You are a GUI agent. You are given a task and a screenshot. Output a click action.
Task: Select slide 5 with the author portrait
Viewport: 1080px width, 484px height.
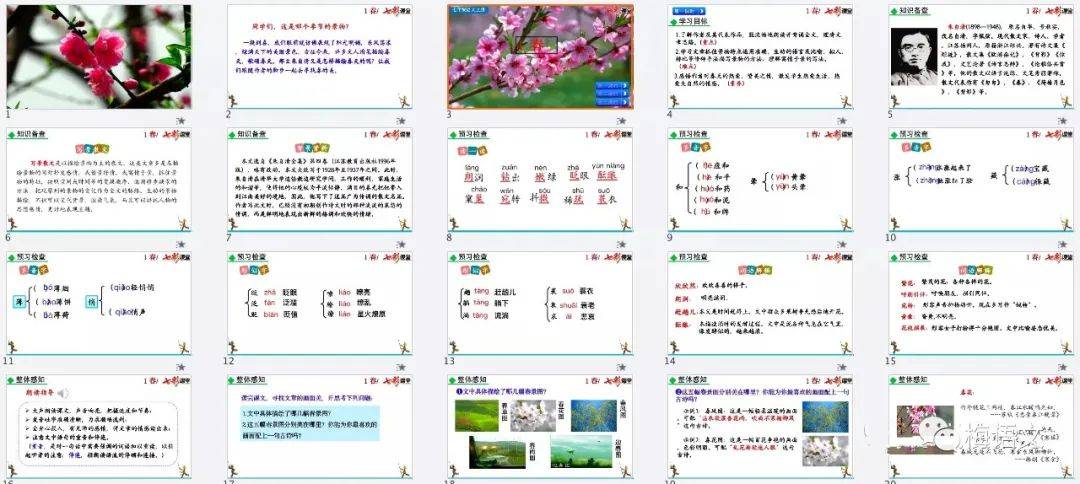[981, 56]
